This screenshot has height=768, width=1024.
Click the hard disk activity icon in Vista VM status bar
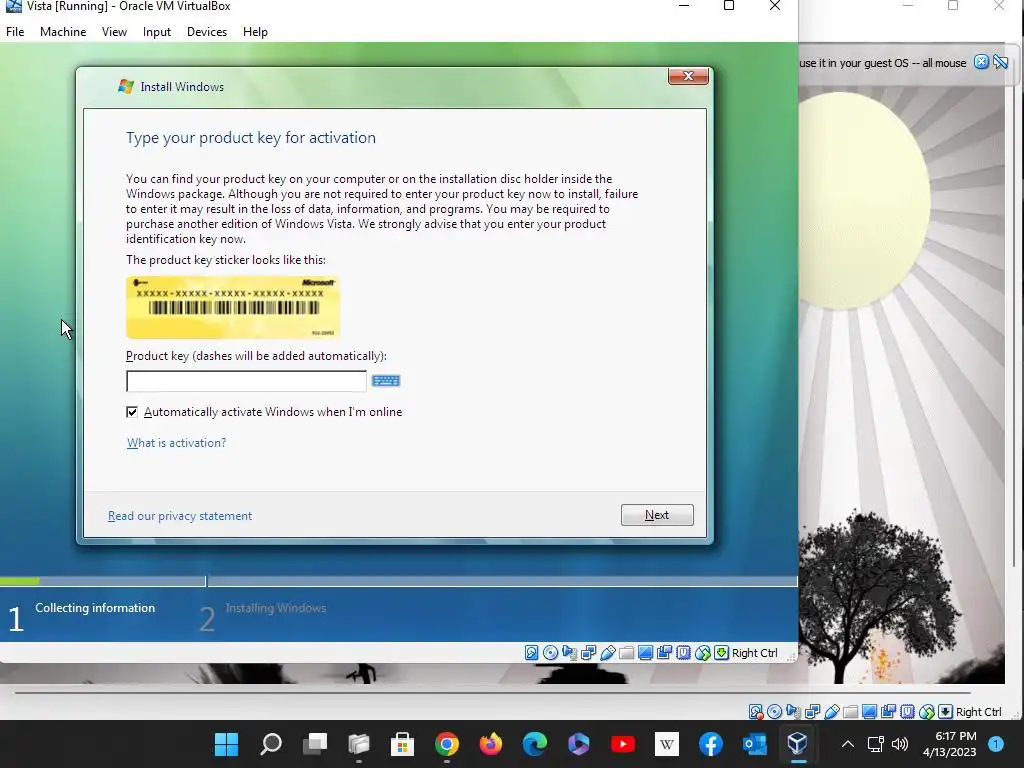point(532,652)
